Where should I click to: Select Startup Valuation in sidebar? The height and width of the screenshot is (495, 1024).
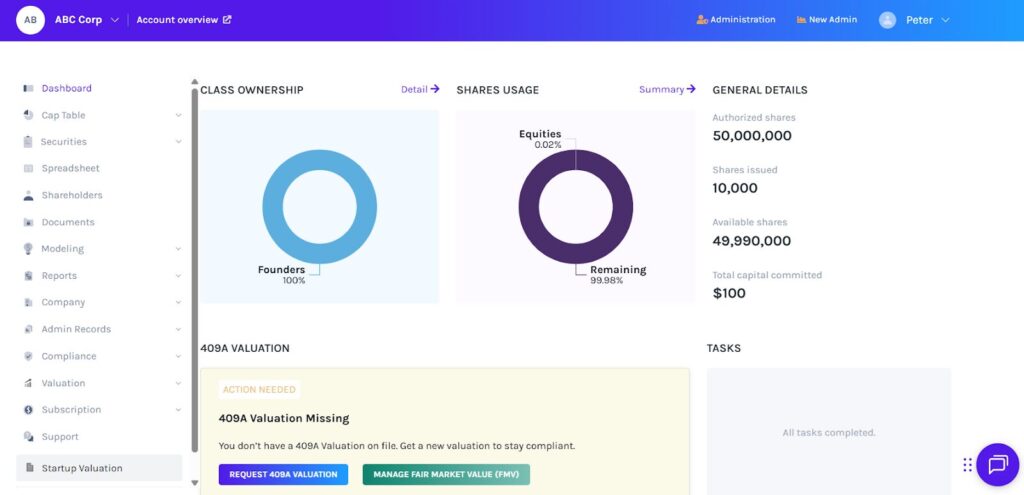pos(82,468)
